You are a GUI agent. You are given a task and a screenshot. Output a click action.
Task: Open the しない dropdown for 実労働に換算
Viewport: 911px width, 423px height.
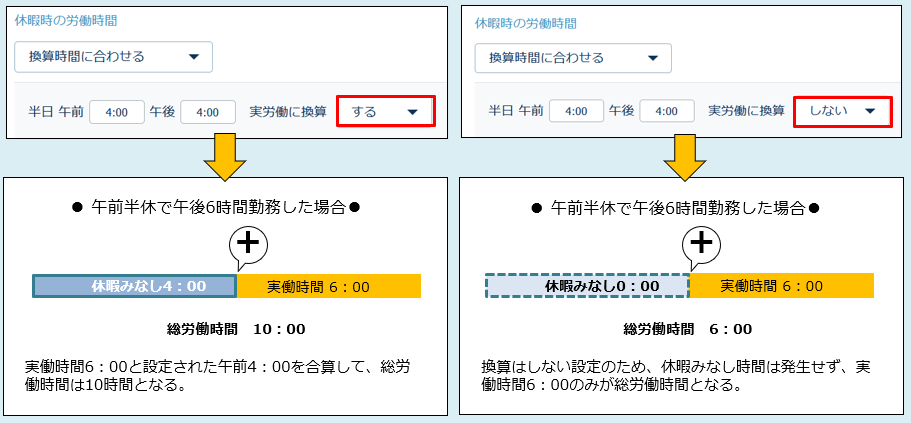click(x=842, y=112)
